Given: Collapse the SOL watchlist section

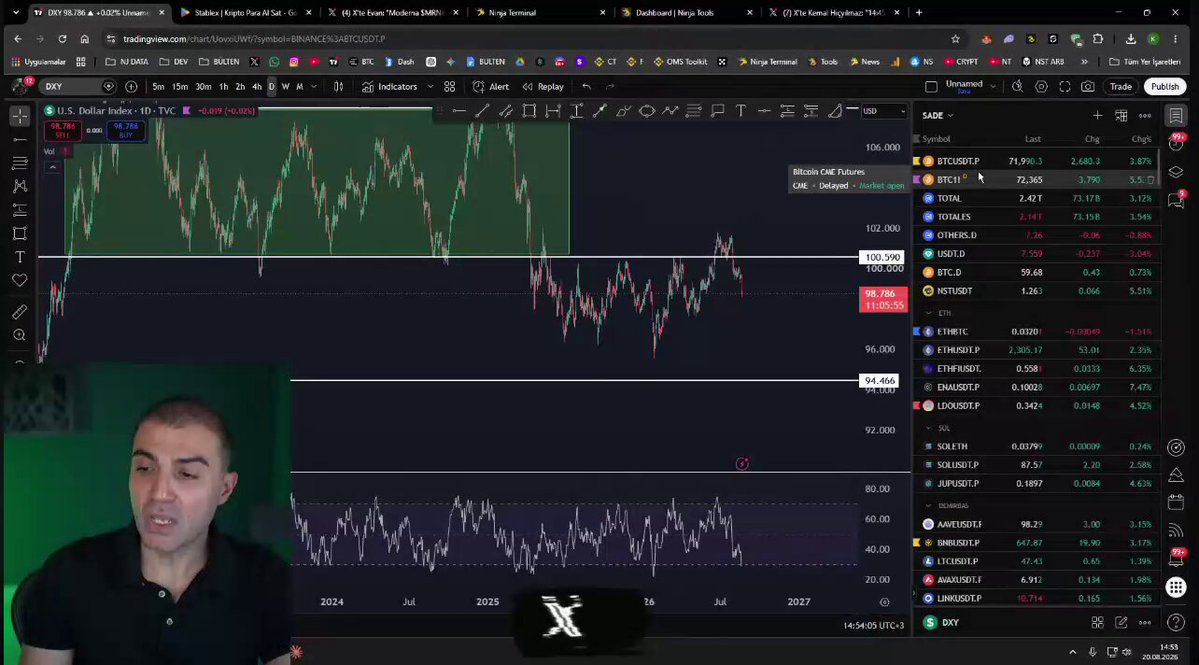Looking at the screenshot, I should point(928,428).
